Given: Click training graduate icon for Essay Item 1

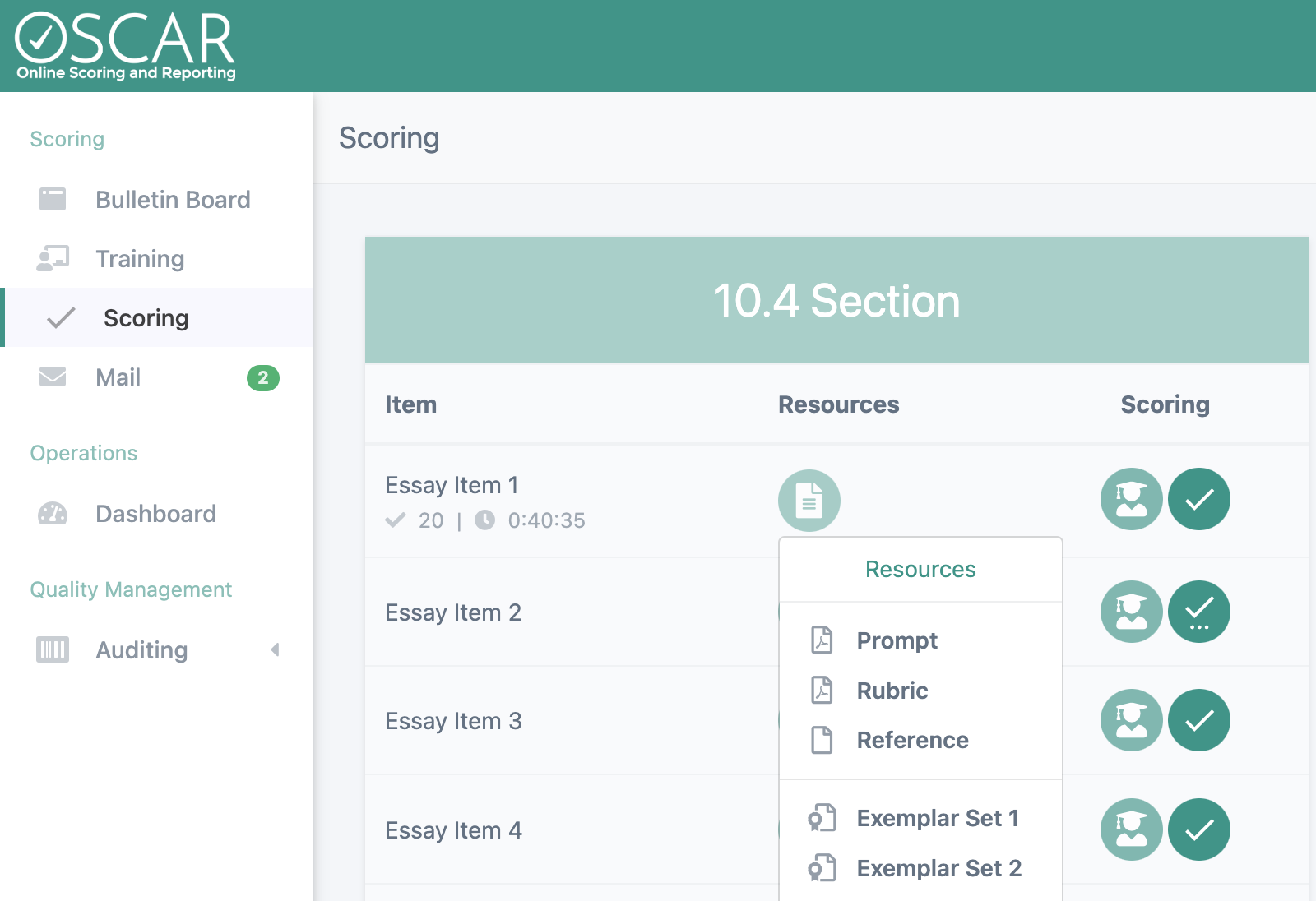Looking at the screenshot, I should (x=1131, y=499).
